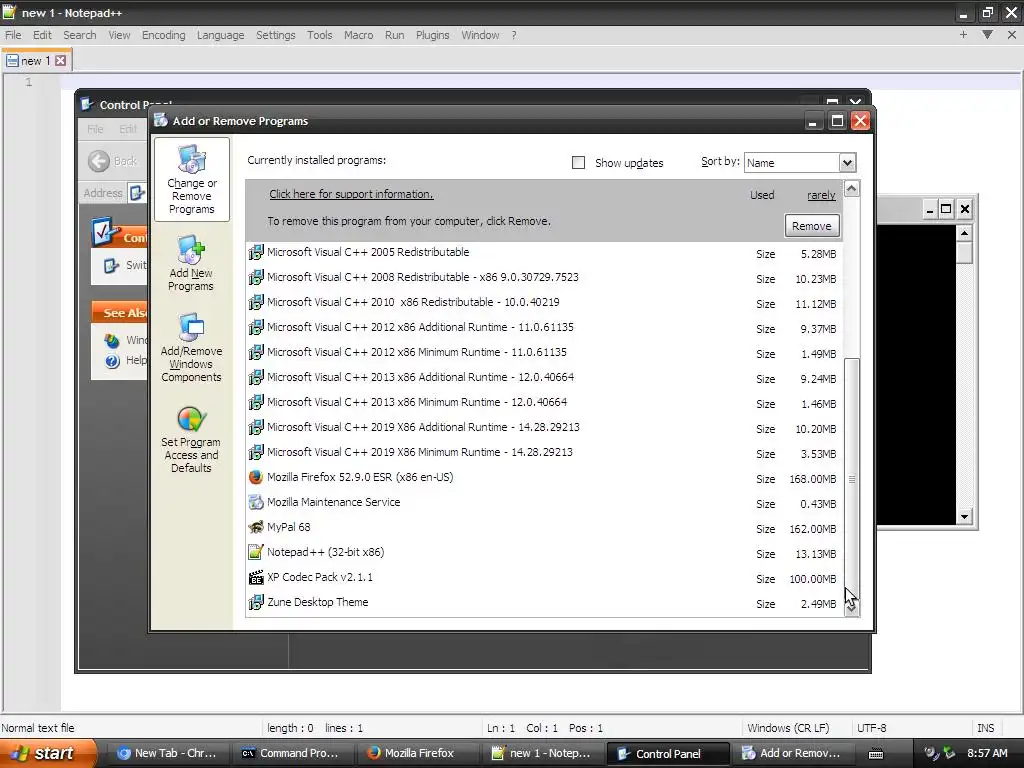This screenshot has height=768, width=1024.
Task: Open Add/Remove Windows Components icon
Action: coord(191,328)
